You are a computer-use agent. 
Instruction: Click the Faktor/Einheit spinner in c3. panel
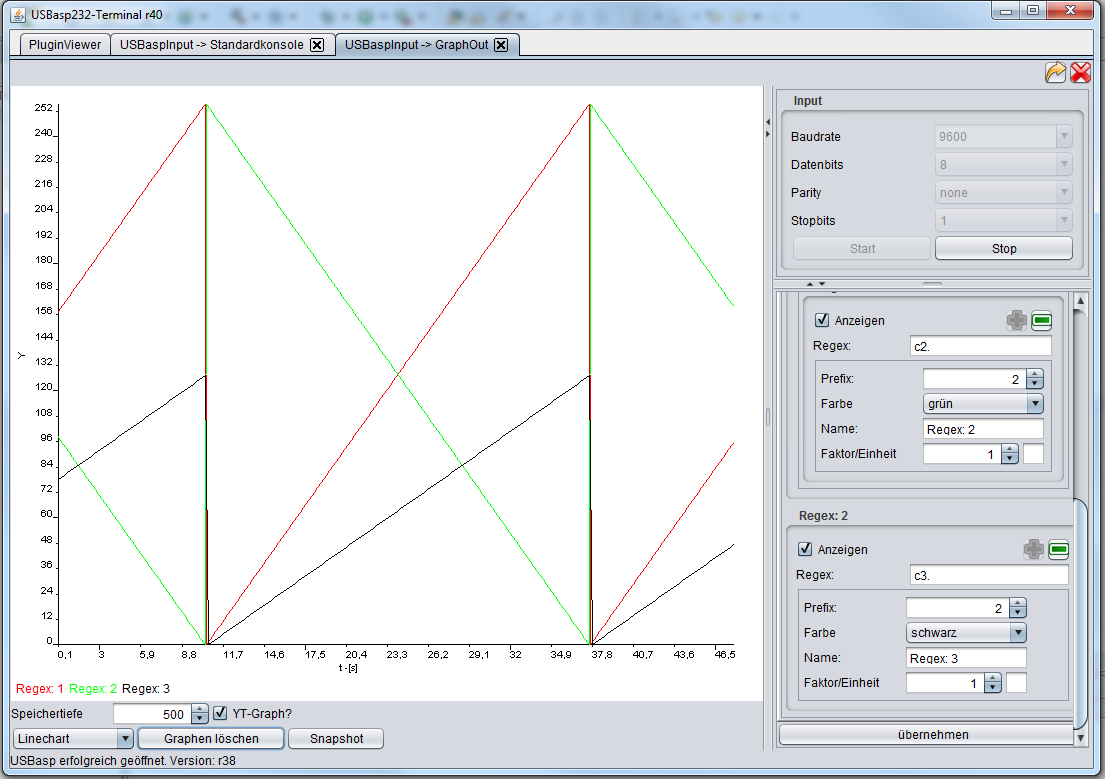pyautogui.click(x=953, y=683)
